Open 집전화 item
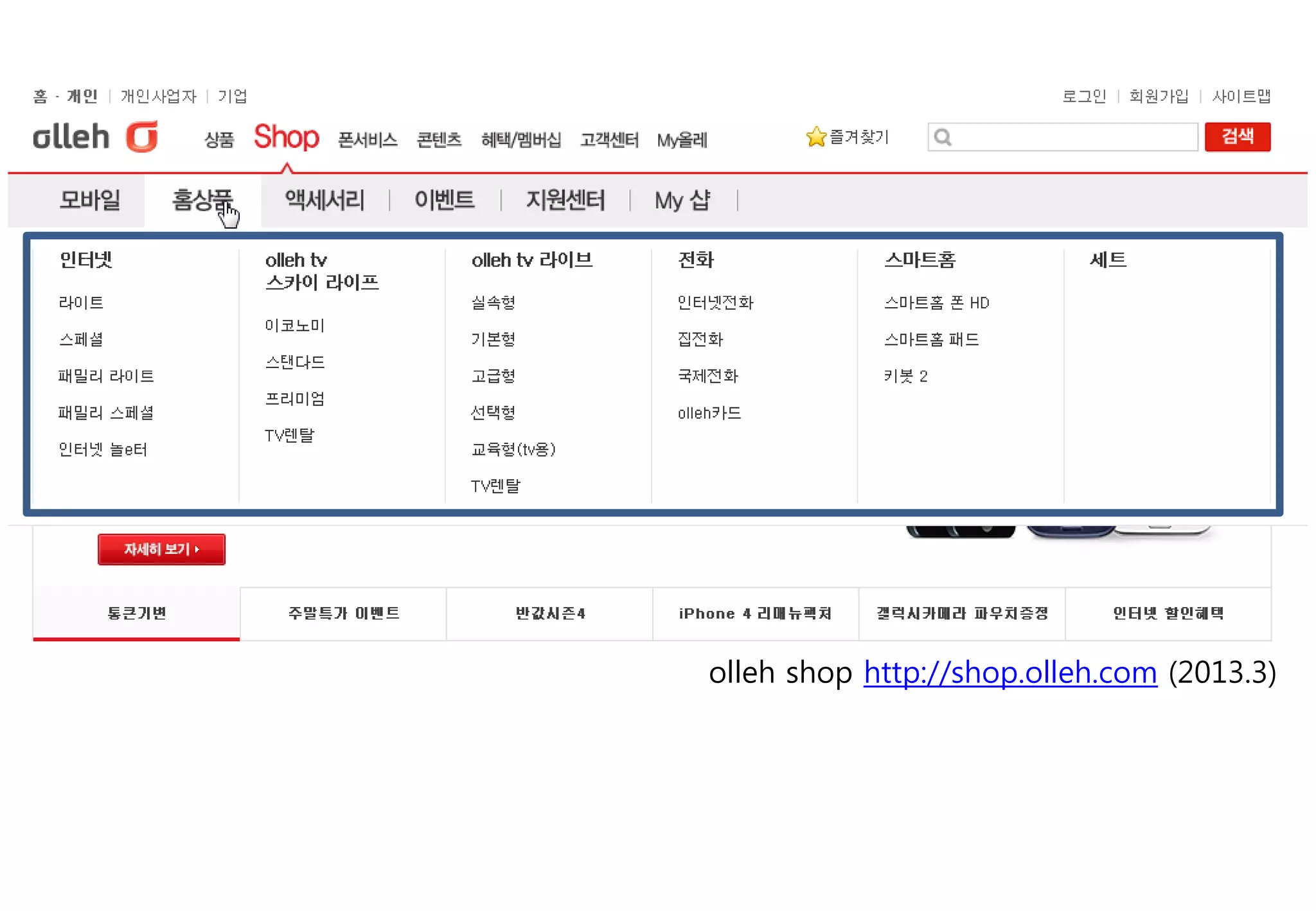The height and width of the screenshot is (911, 1316). coord(700,339)
